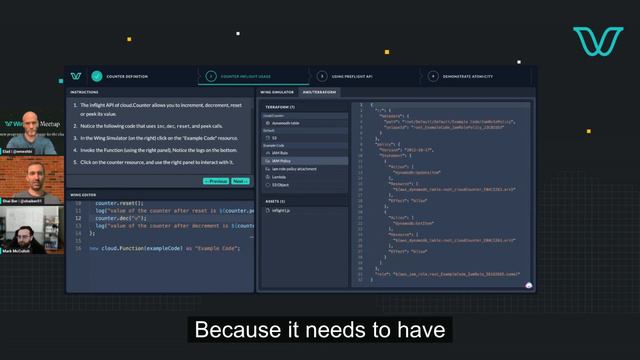Select the S3 resource under Default
The height and width of the screenshot is (360, 640).
305,138
